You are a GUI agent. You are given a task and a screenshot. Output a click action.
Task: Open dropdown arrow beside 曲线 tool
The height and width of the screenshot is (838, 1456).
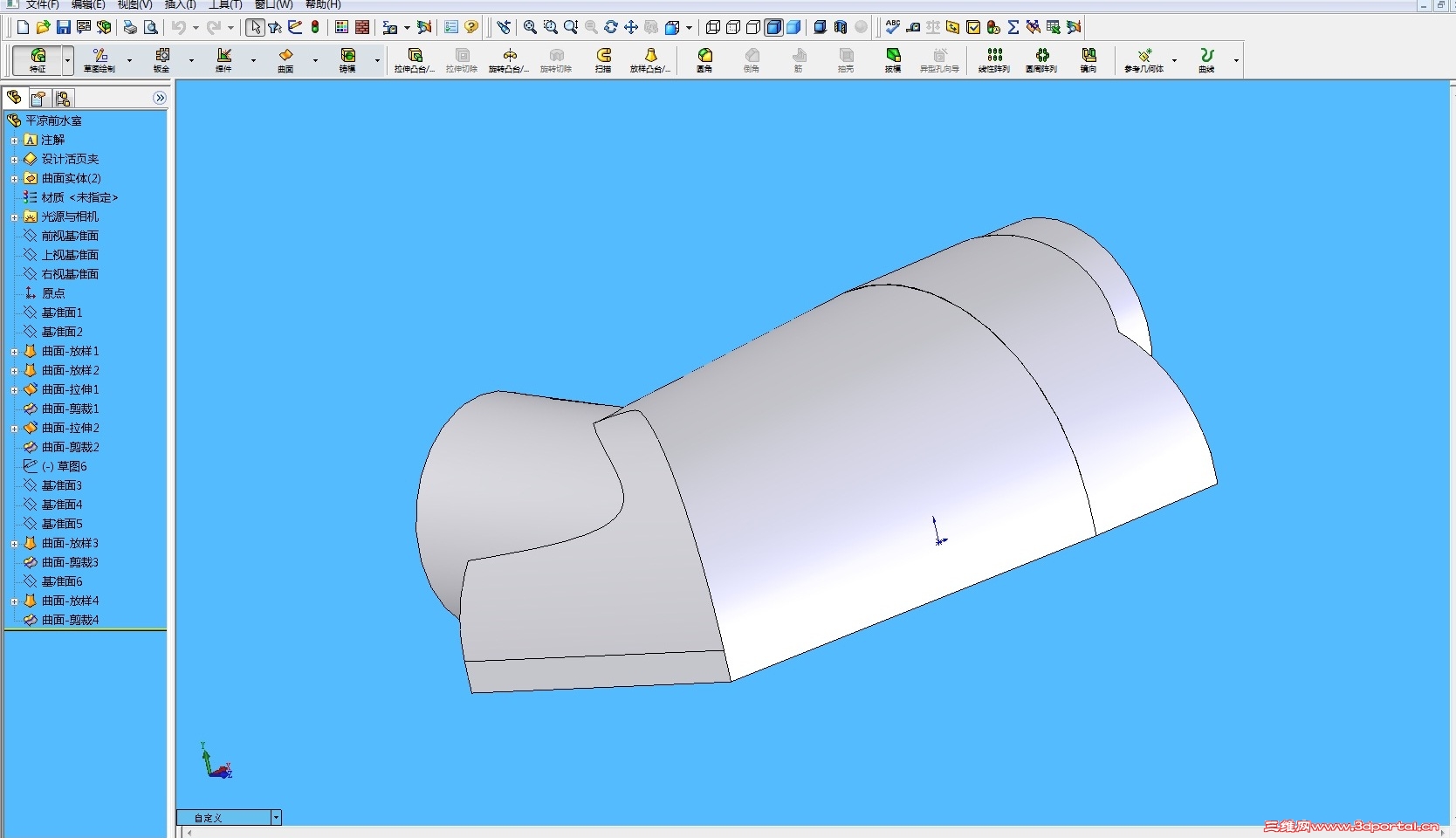click(x=1236, y=60)
